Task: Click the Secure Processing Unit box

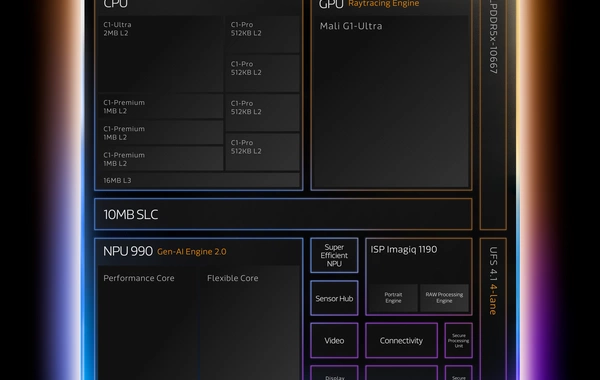Action: (x=458, y=341)
